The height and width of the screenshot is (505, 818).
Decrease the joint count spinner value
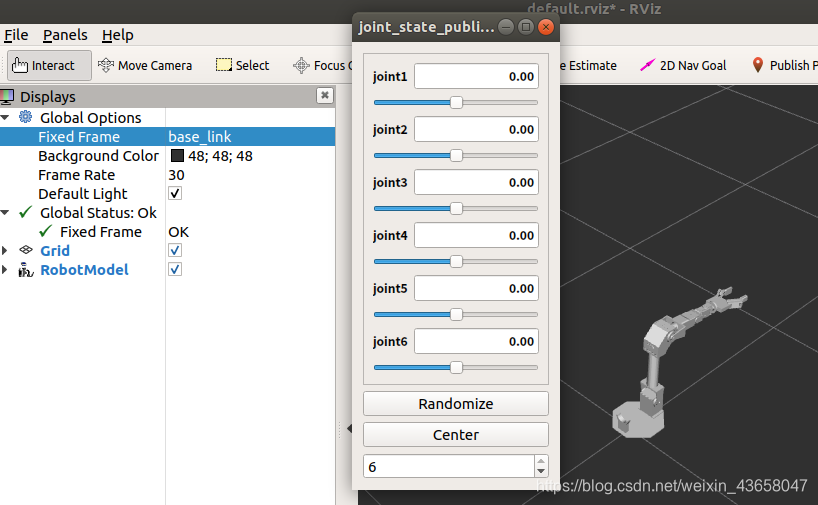click(x=541, y=472)
